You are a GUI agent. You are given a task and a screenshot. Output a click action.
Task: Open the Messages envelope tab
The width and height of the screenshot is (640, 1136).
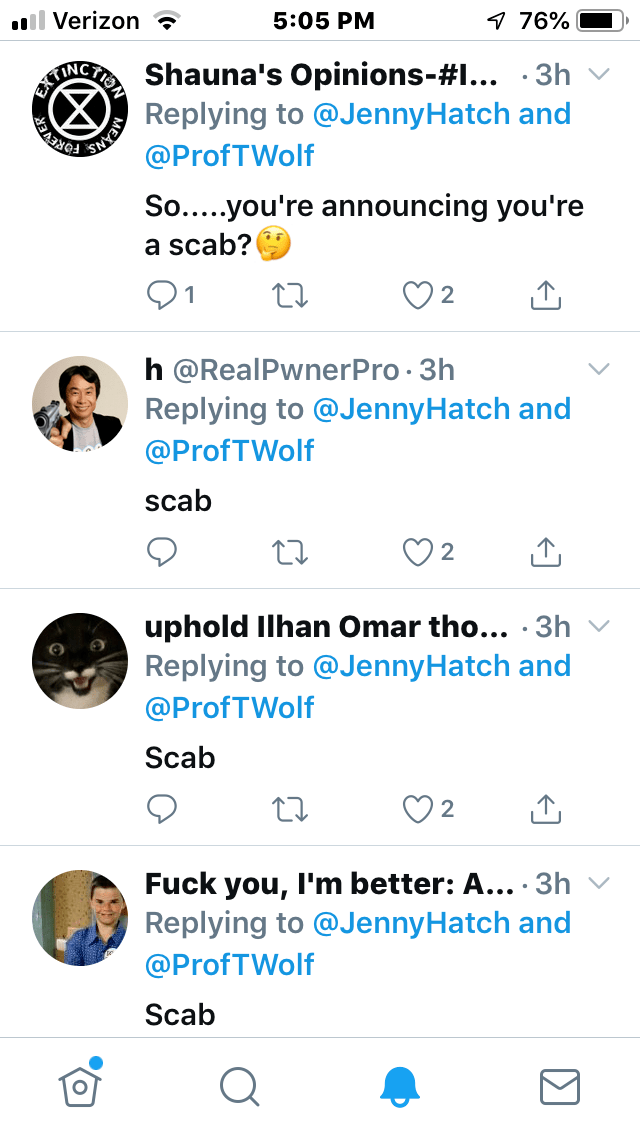pos(560,1085)
